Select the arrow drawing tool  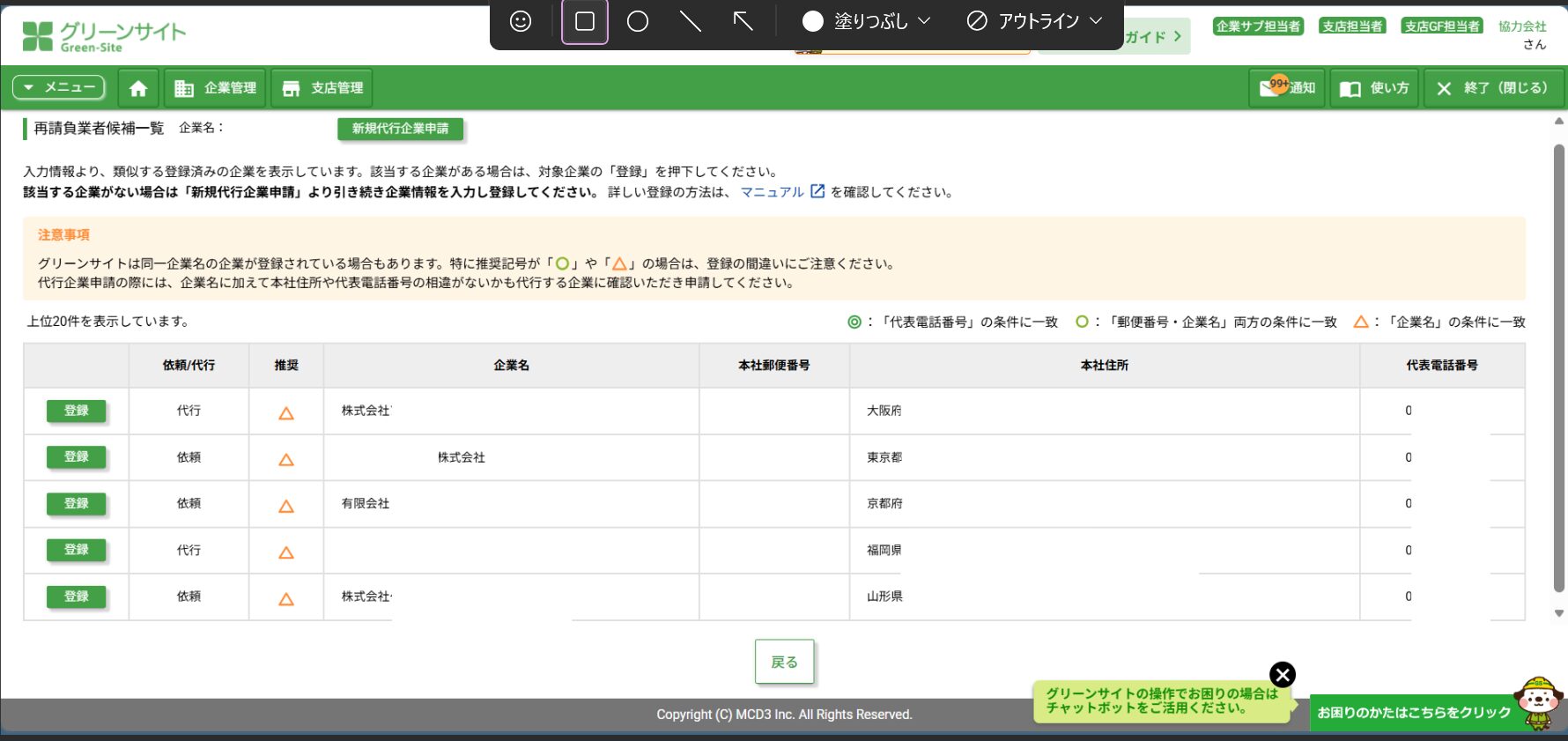tap(743, 21)
